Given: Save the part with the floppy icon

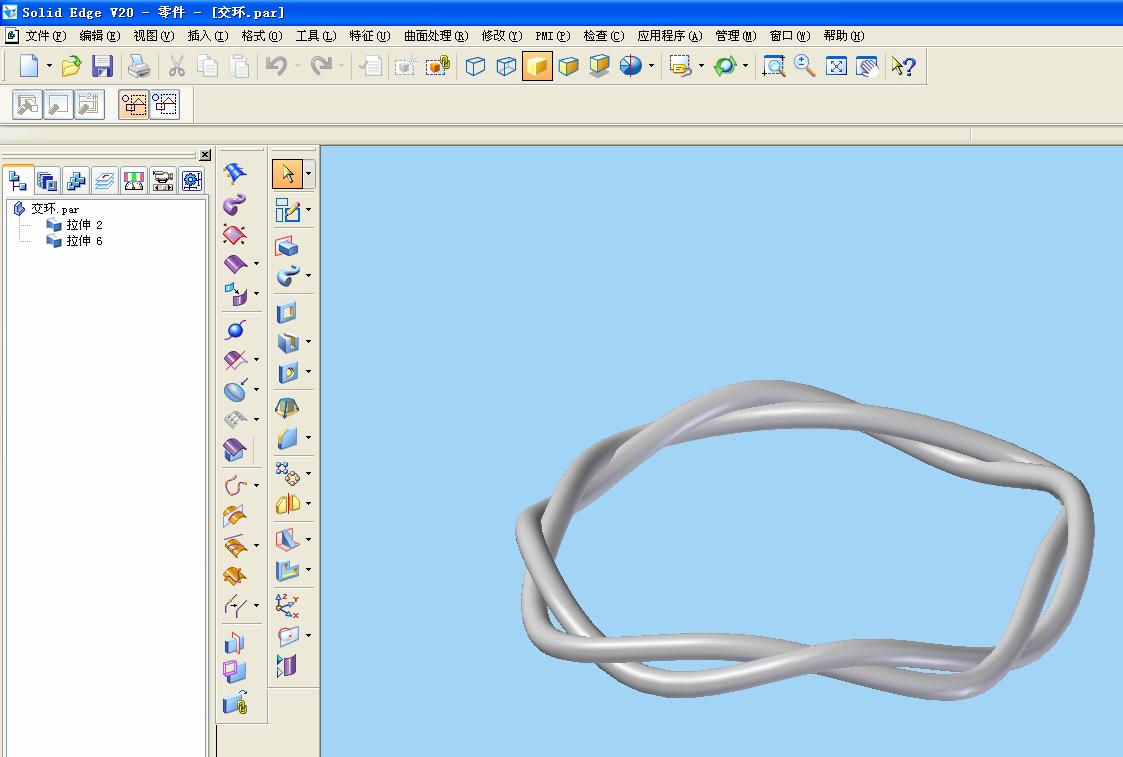Looking at the screenshot, I should [x=102, y=66].
